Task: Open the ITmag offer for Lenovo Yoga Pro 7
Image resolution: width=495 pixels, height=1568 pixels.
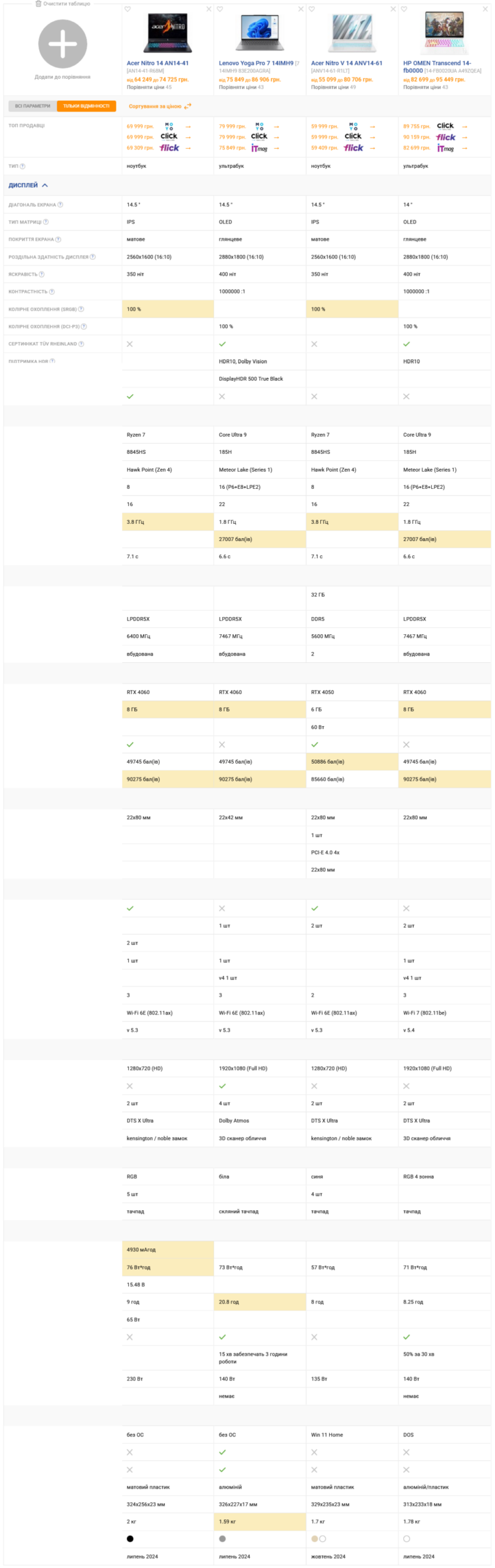Action: [x=260, y=148]
